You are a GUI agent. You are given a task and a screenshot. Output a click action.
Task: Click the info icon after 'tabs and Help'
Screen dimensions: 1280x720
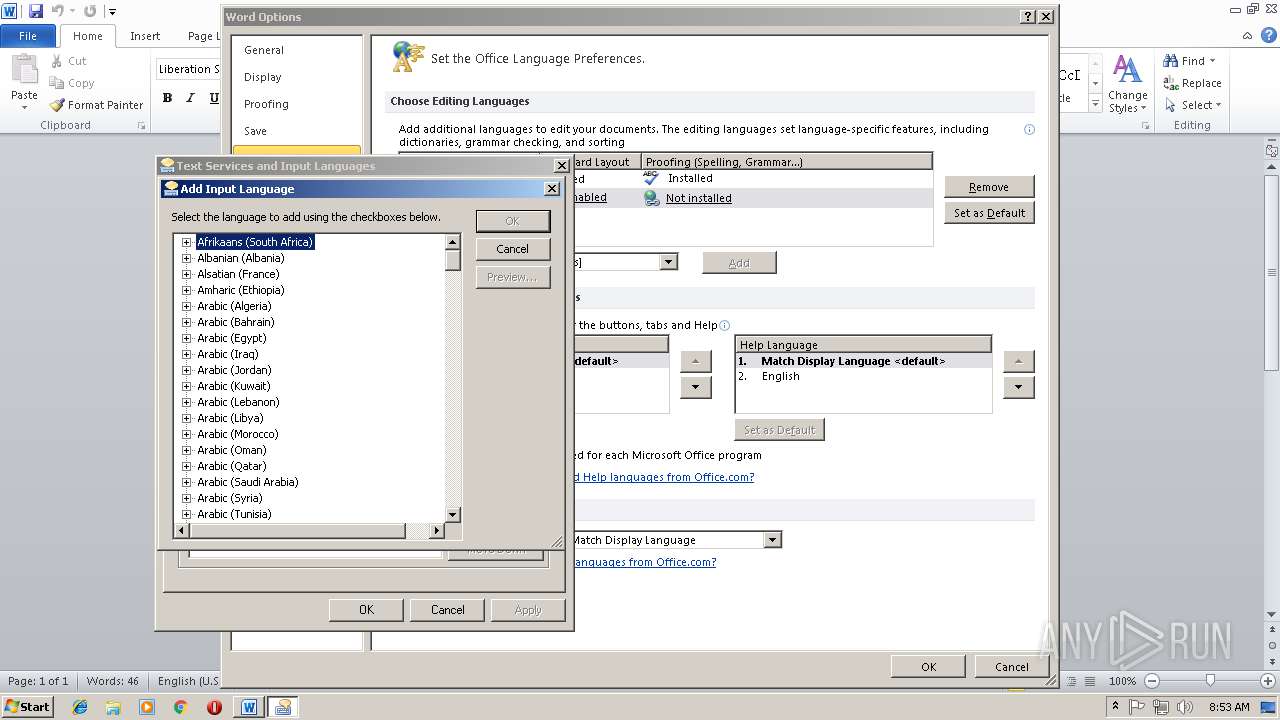[x=725, y=325]
